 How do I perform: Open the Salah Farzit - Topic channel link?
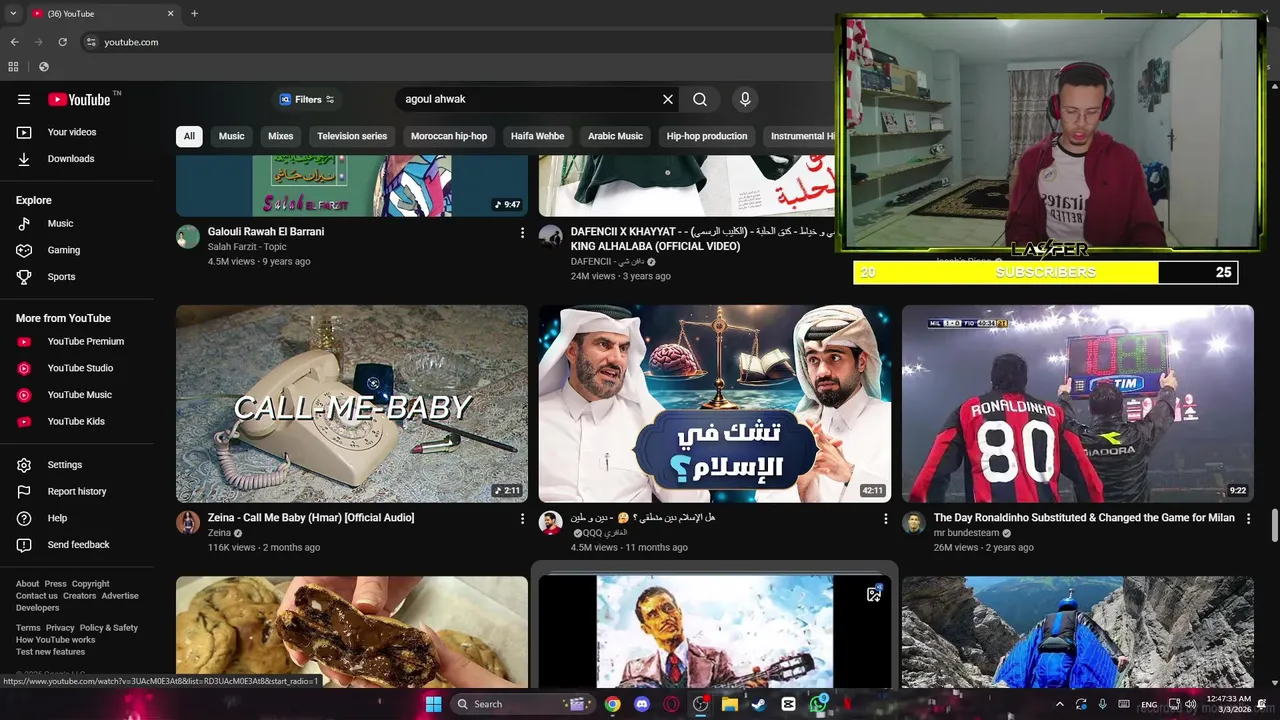247,247
